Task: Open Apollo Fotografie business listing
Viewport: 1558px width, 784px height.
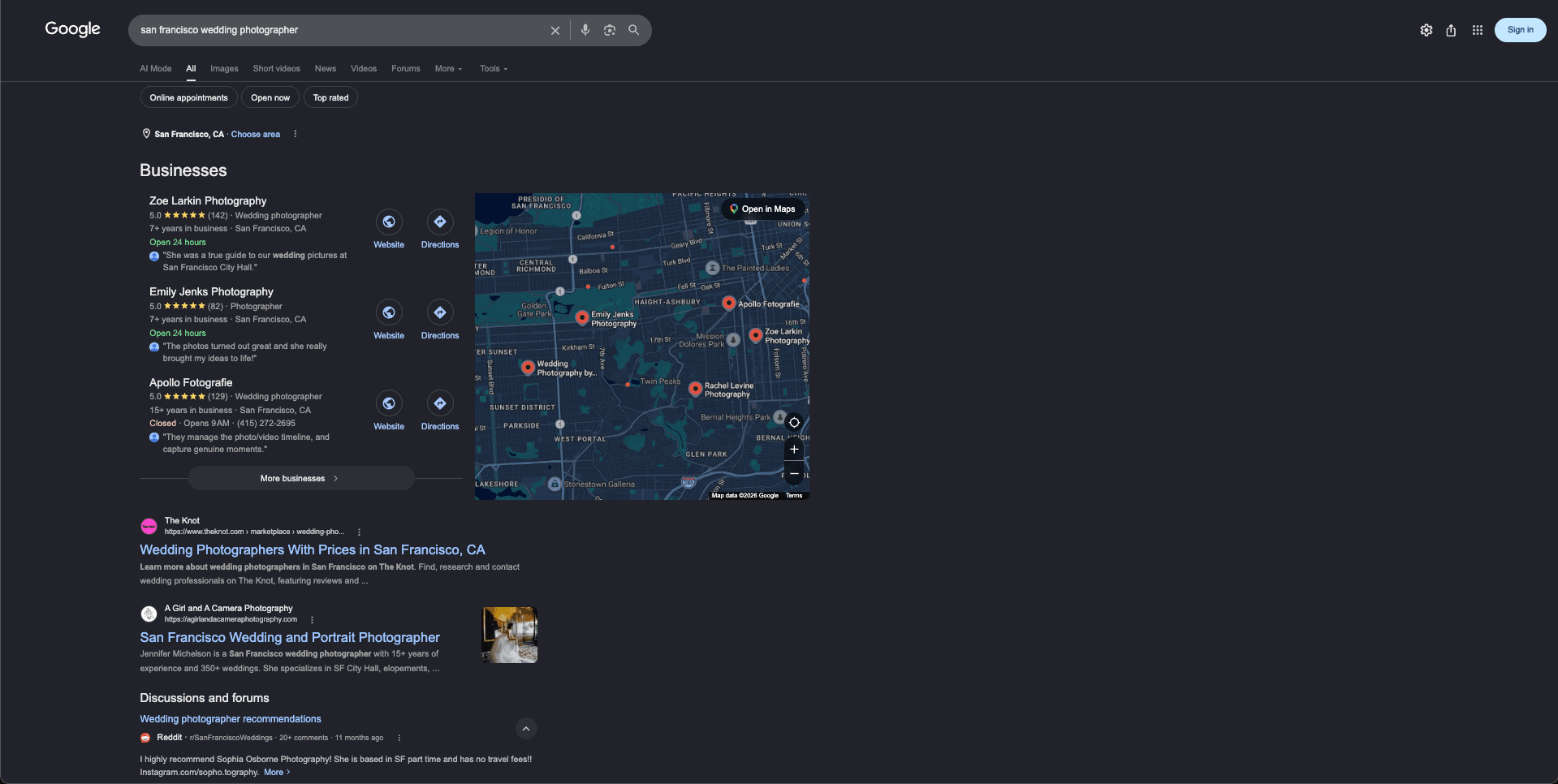Action: pyautogui.click(x=191, y=382)
